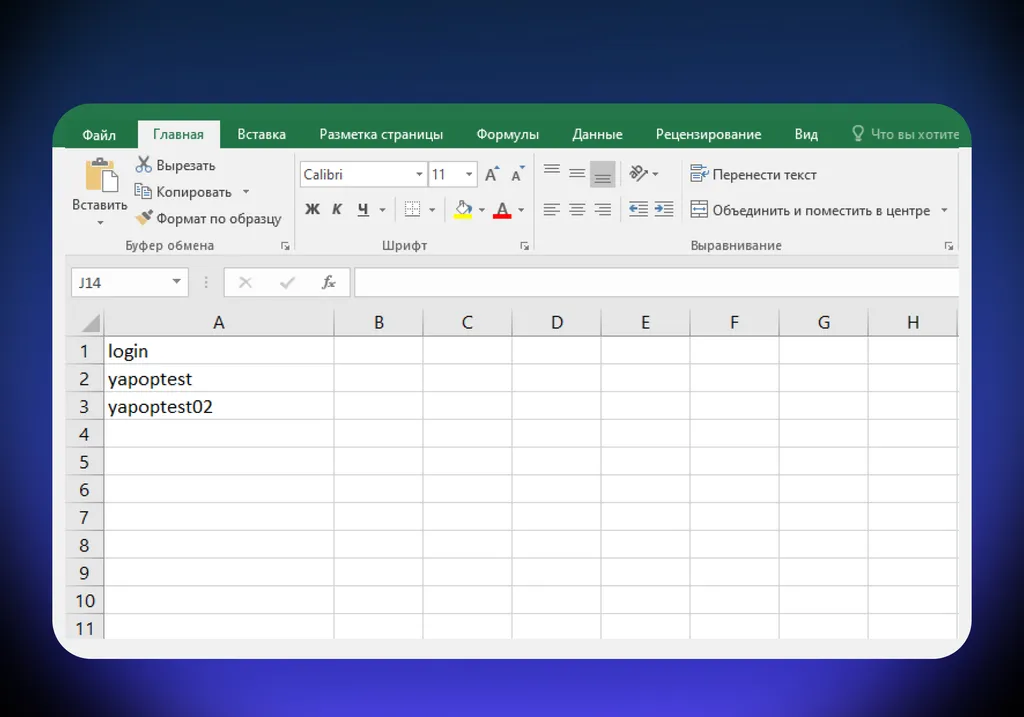Align text to bottom edge
This screenshot has height=717, width=1024.
[602, 174]
